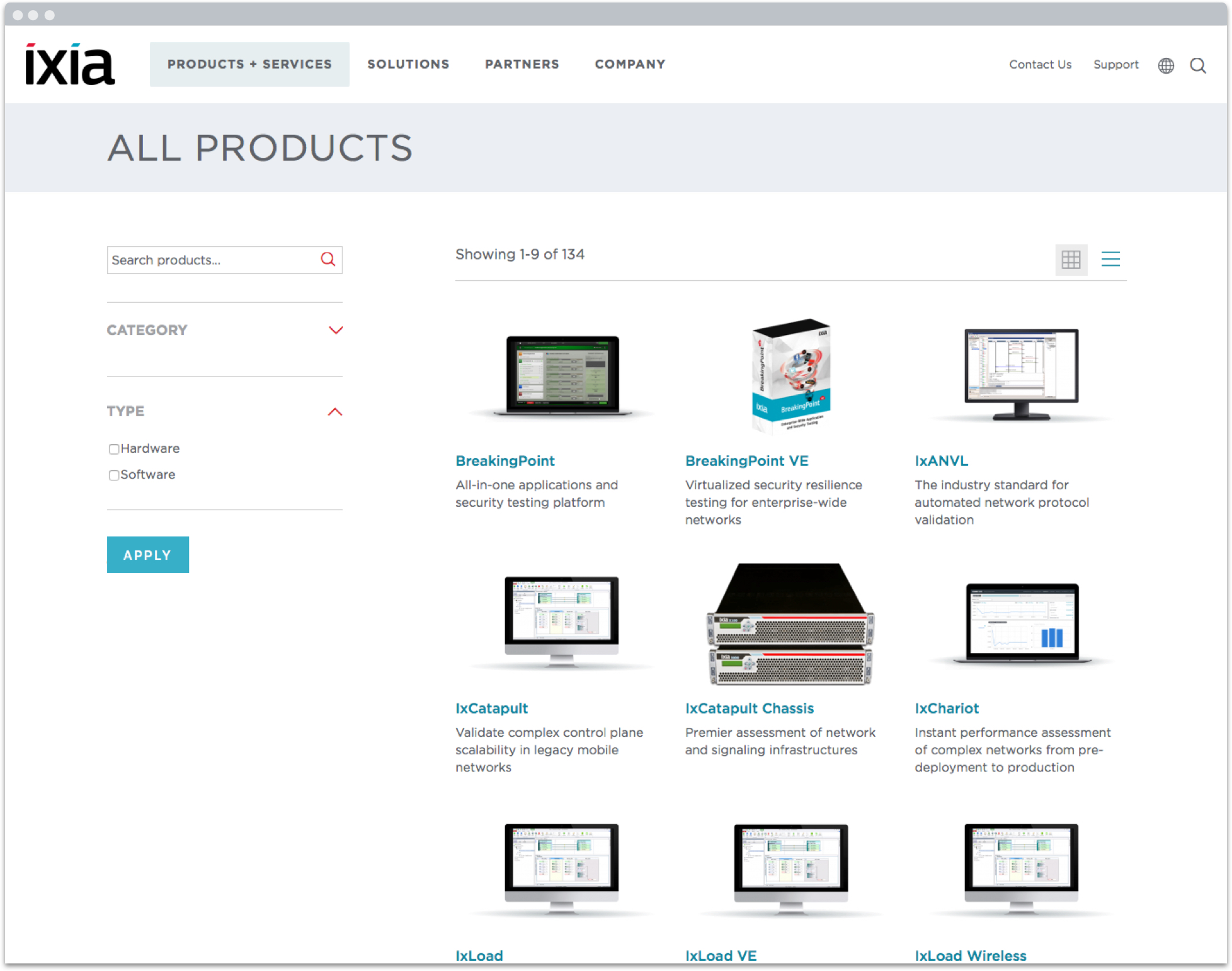Open the IxCatapult product link
This screenshot has height=971, width=1232.
pos(492,708)
